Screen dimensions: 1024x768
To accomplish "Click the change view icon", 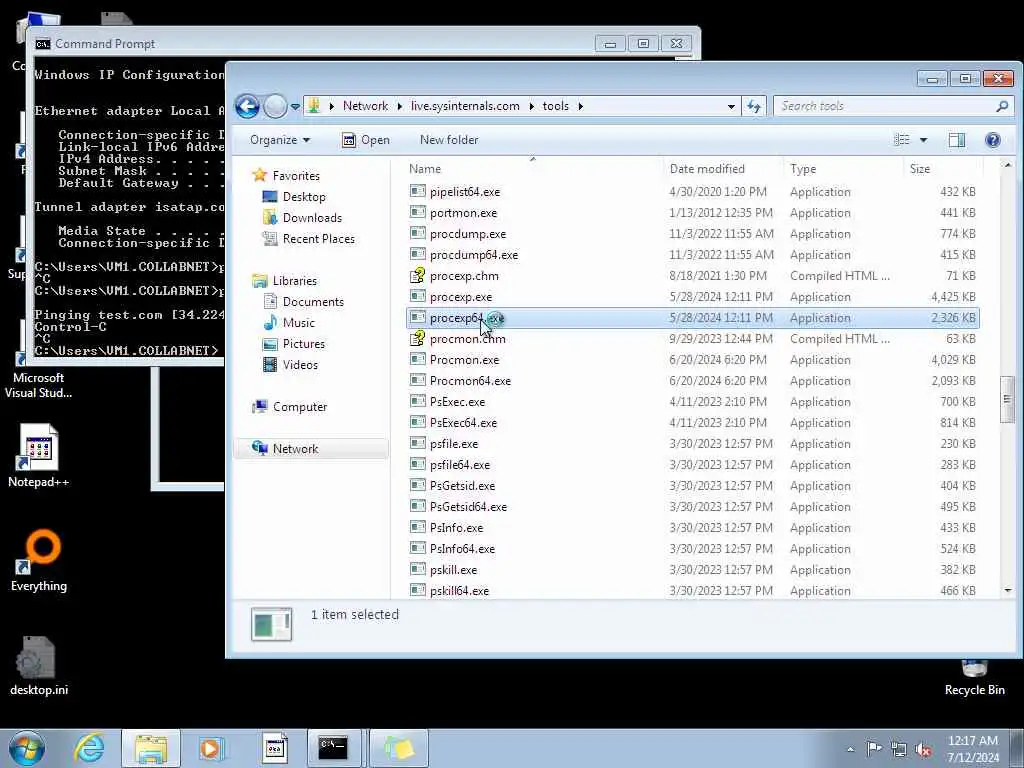I will click(902, 140).
